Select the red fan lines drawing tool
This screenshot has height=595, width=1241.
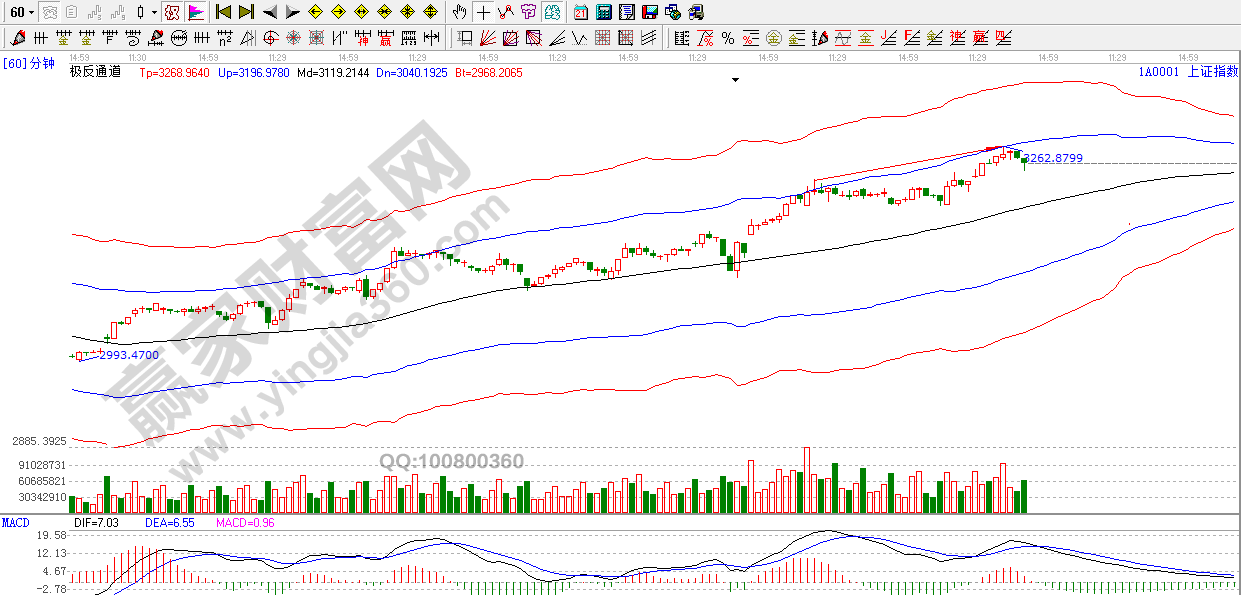487,38
